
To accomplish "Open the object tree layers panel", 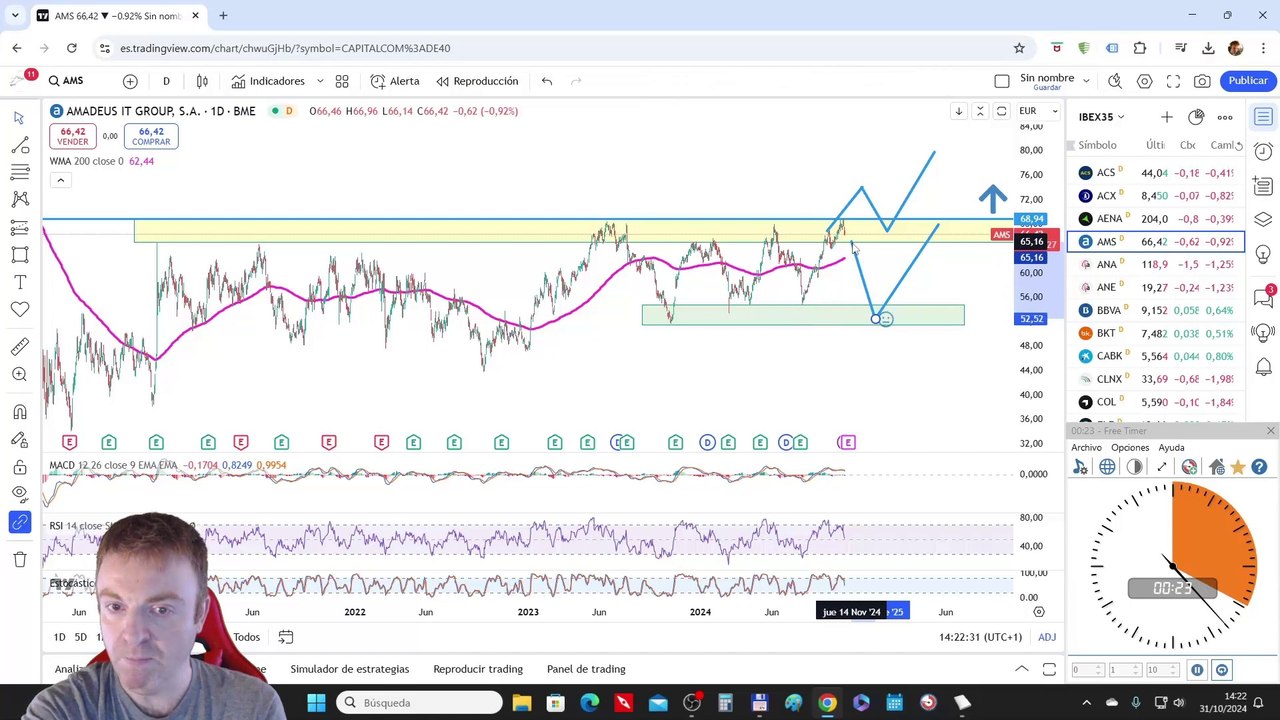I will pyautogui.click(x=1263, y=220).
